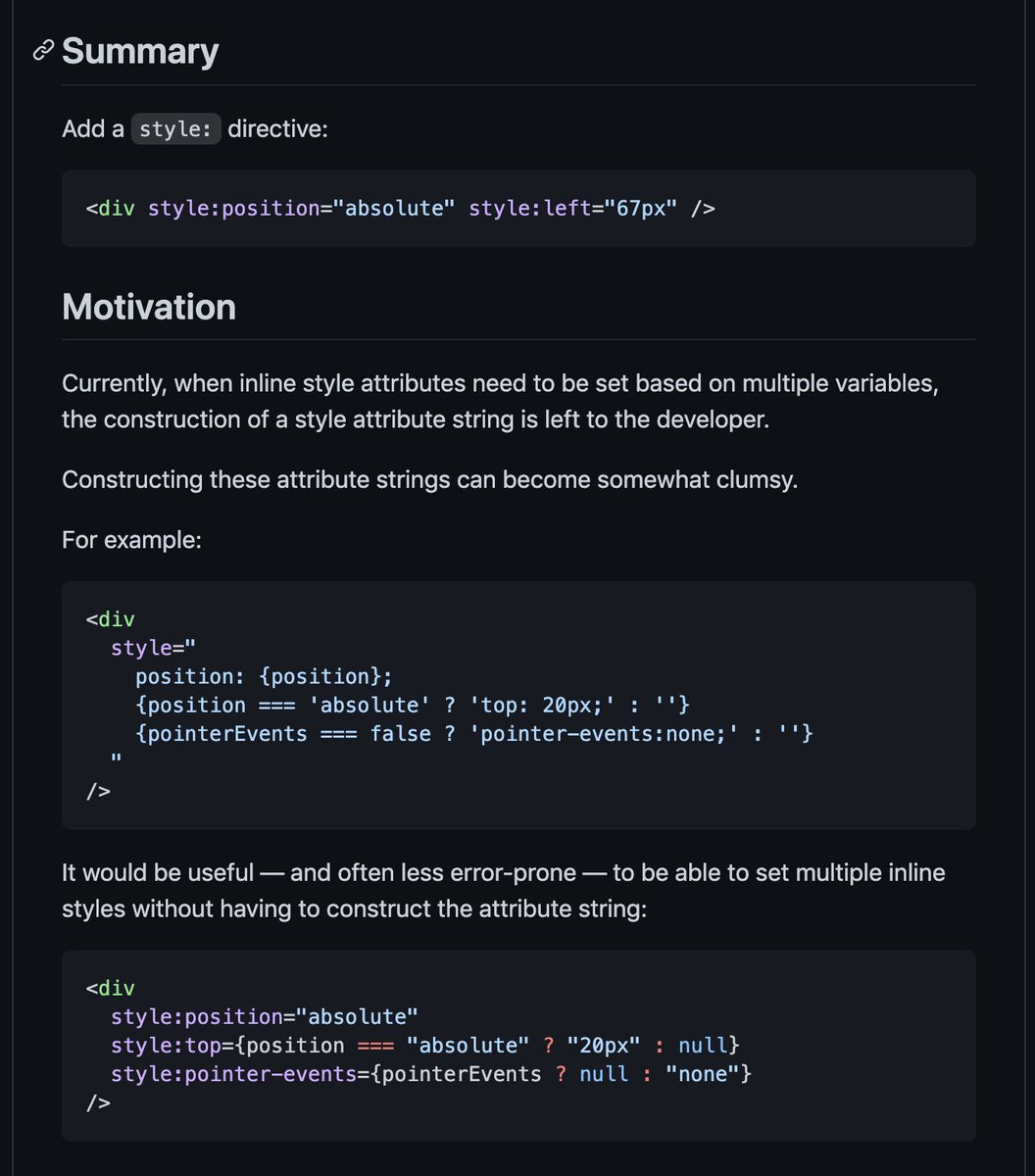Click the anchor link icon beside Summary

click(x=42, y=51)
